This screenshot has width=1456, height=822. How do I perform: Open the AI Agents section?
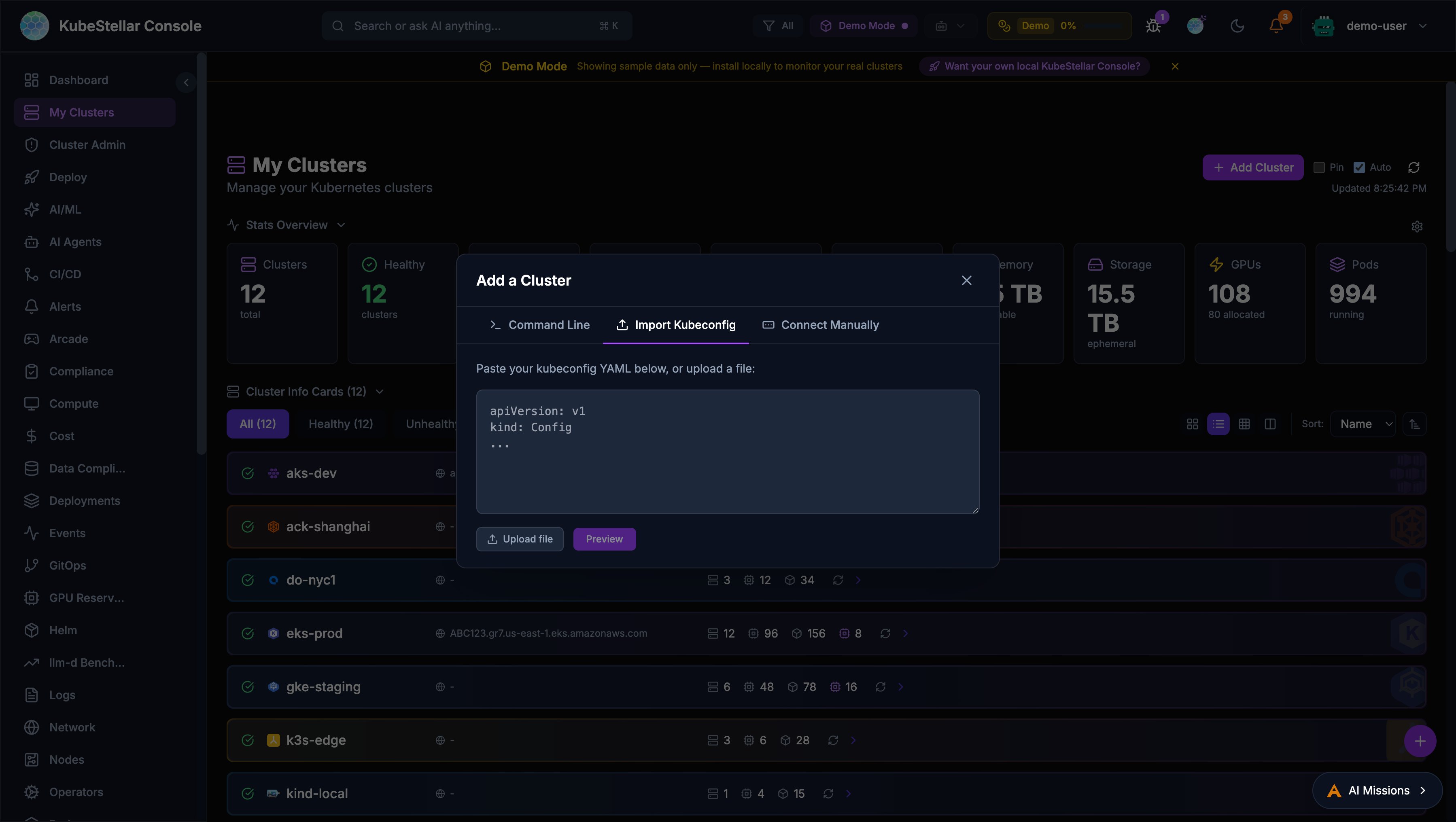click(x=76, y=242)
